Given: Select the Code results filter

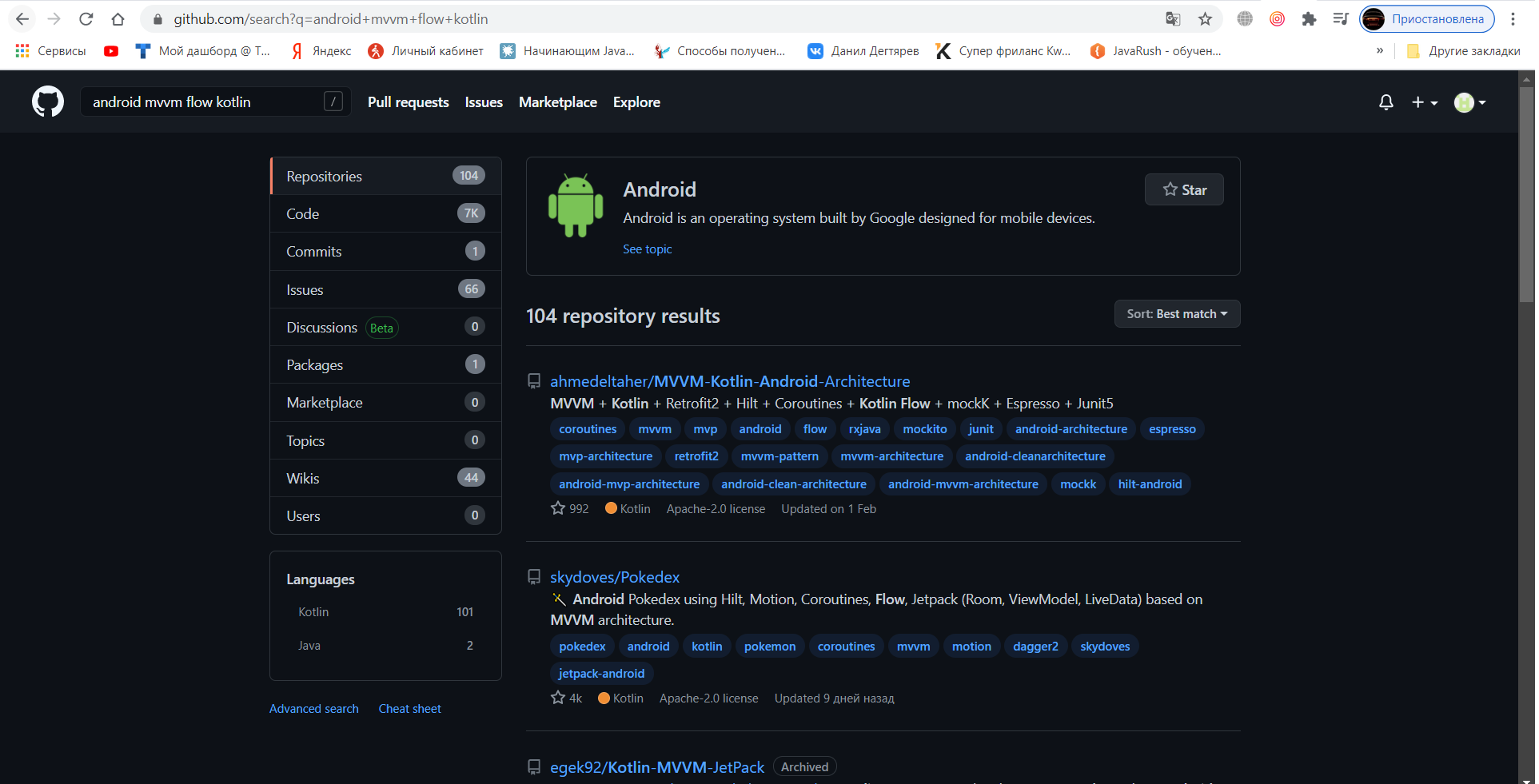Looking at the screenshot, I should click(x=386, y=213).
